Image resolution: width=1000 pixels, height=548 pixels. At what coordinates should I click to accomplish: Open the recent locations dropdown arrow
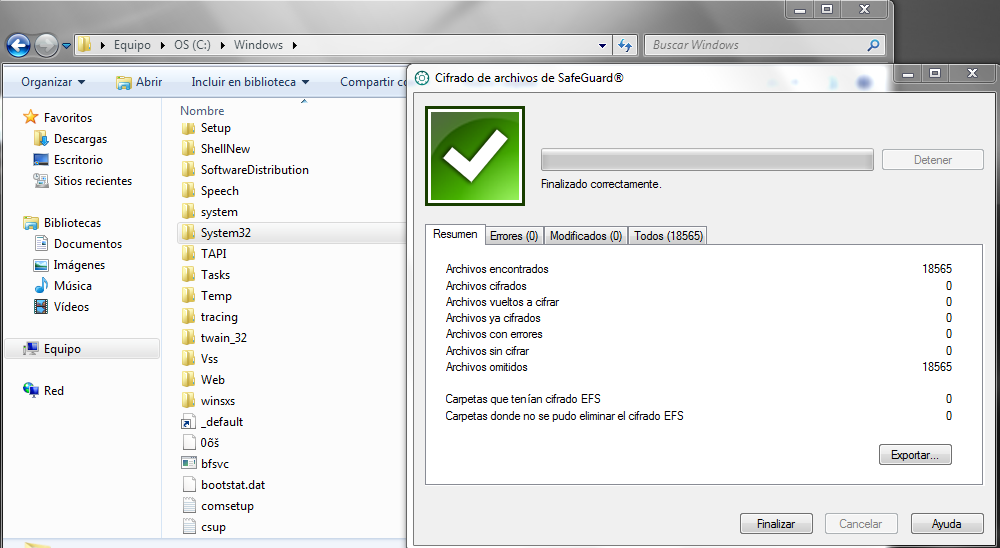(66, 46)
